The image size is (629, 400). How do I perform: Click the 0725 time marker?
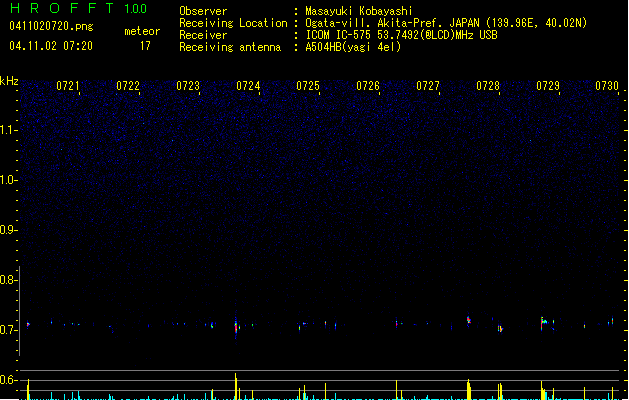[308, 86]
